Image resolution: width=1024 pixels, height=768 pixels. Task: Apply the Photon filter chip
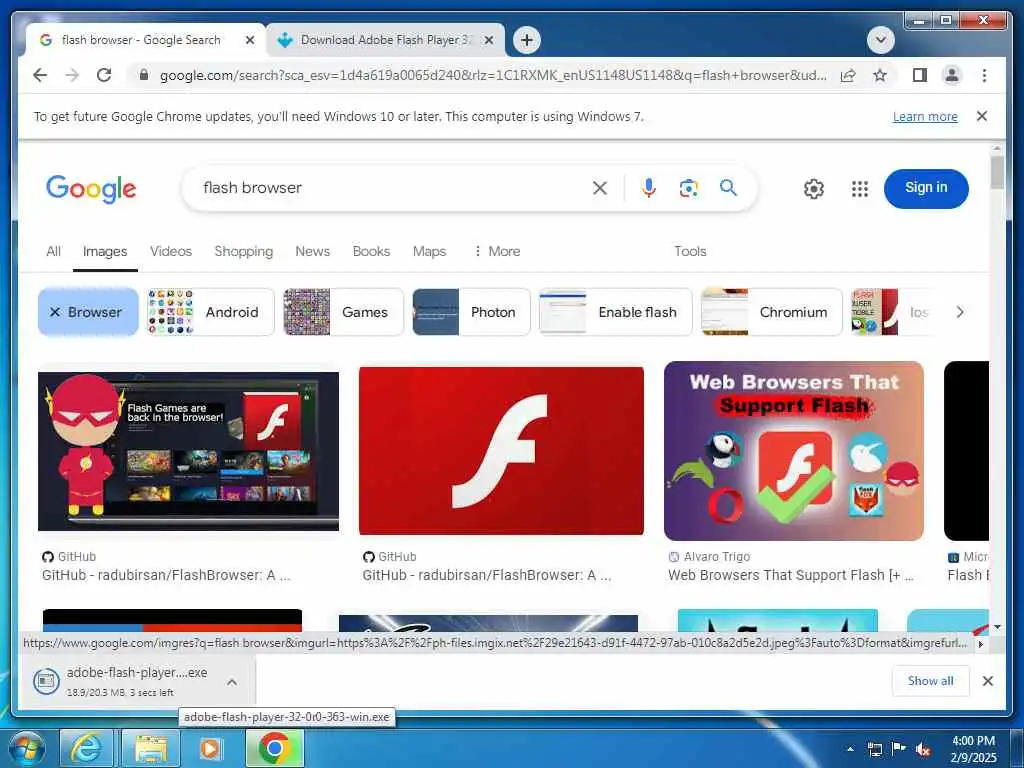point(472,312)
